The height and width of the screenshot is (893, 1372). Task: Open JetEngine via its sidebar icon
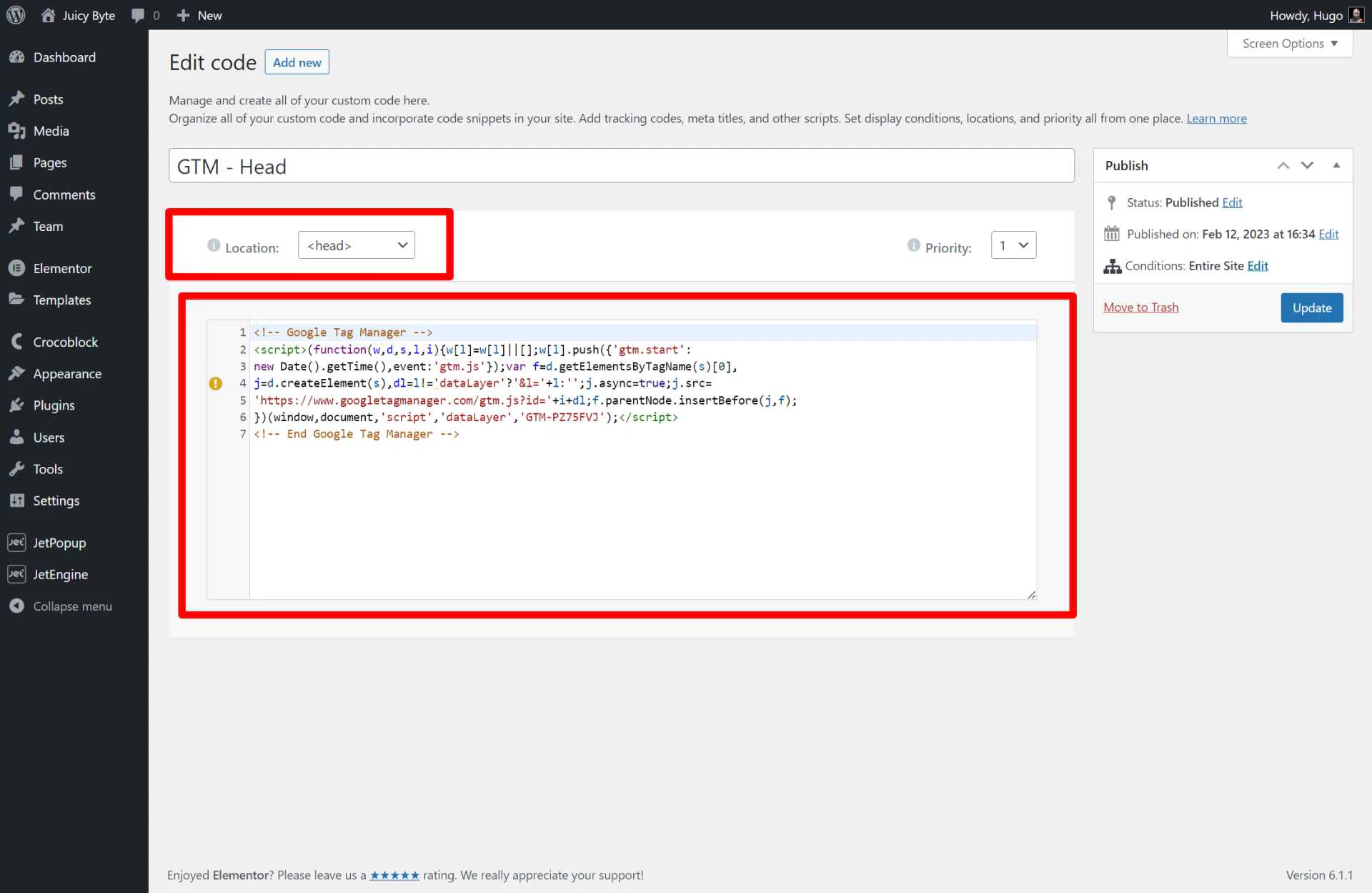point(17,574)
